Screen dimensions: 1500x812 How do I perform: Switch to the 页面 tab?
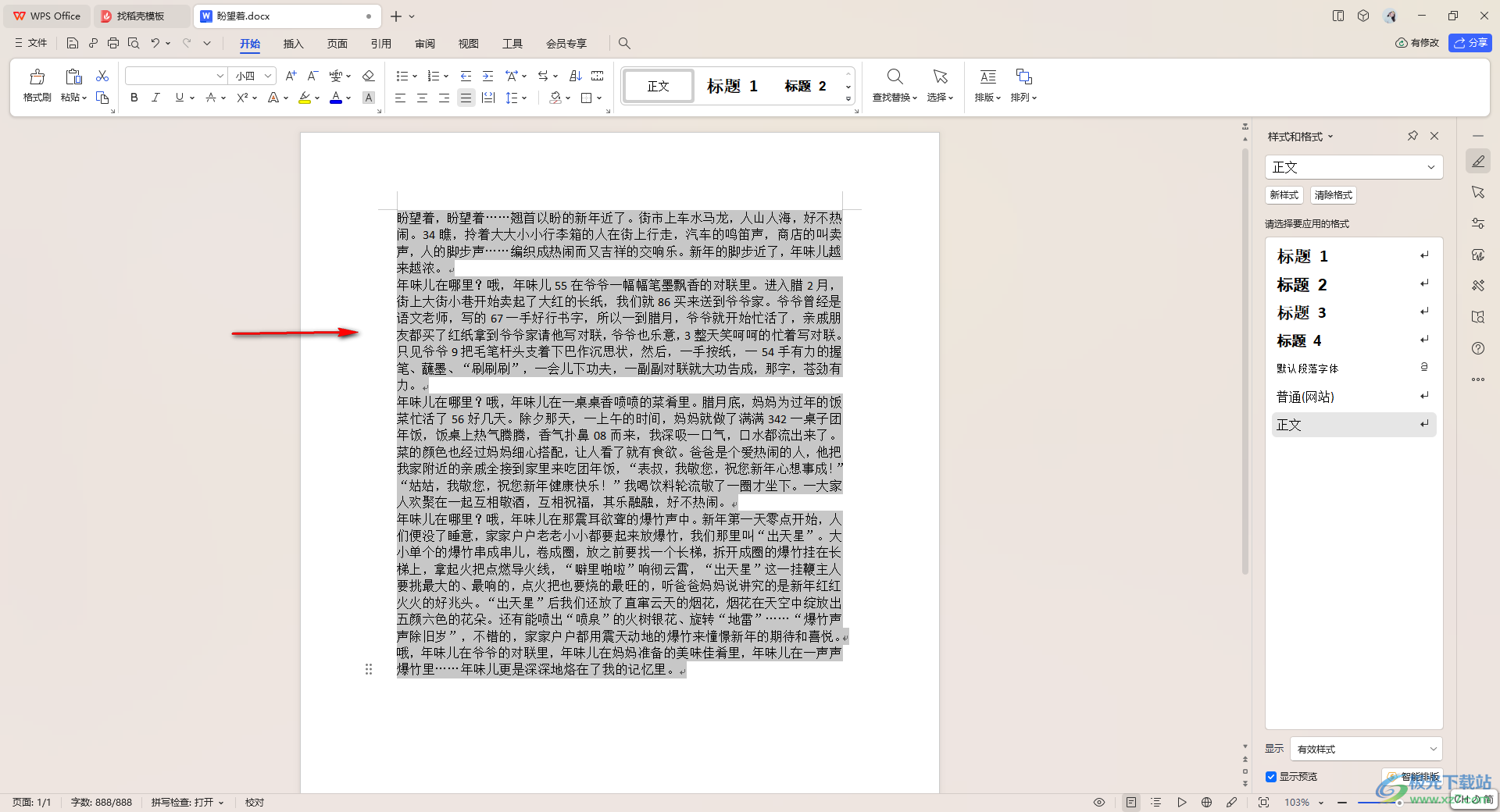pyautogui.click(x=337, y=44)
